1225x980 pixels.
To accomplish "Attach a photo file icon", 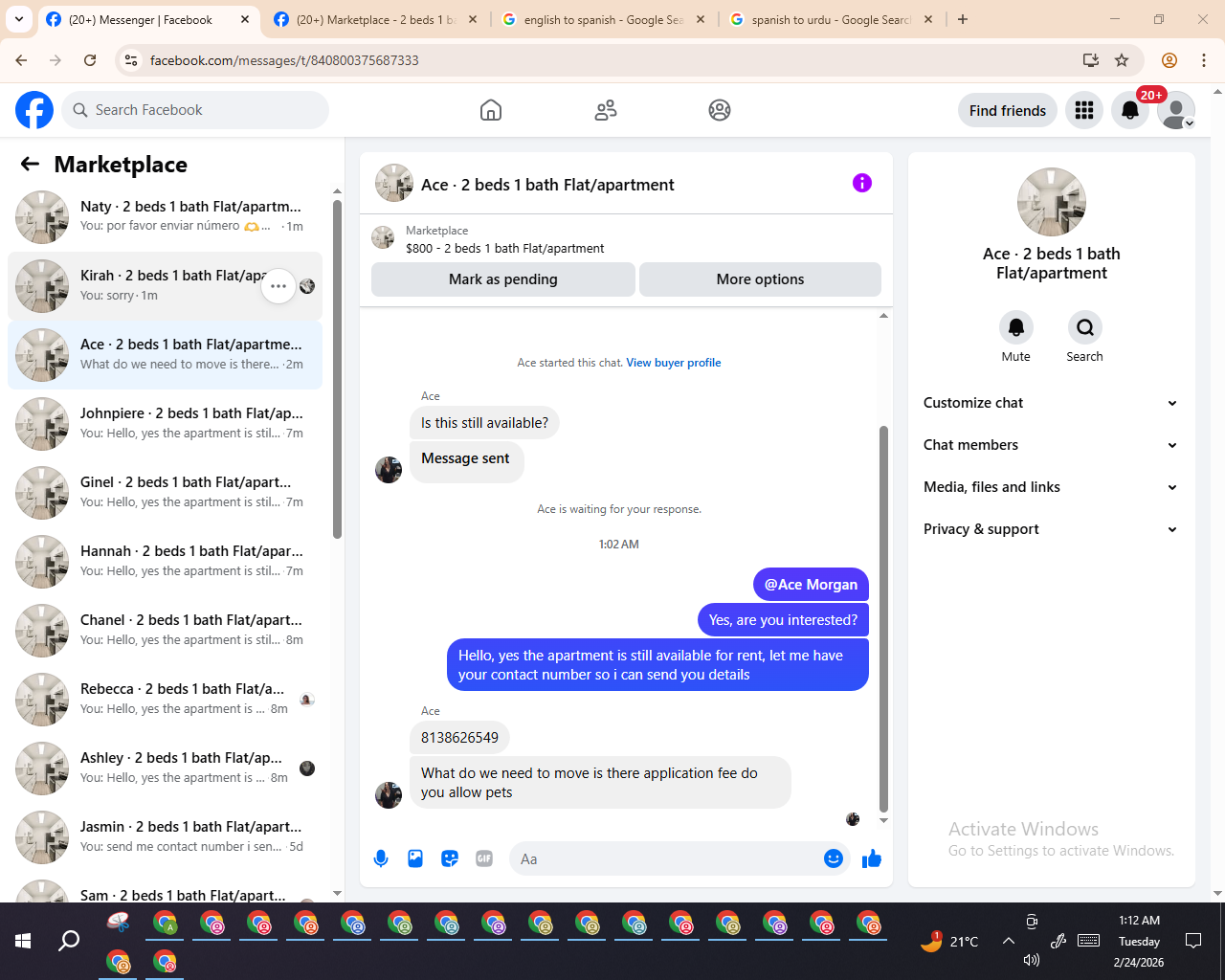I will point(415,858).
